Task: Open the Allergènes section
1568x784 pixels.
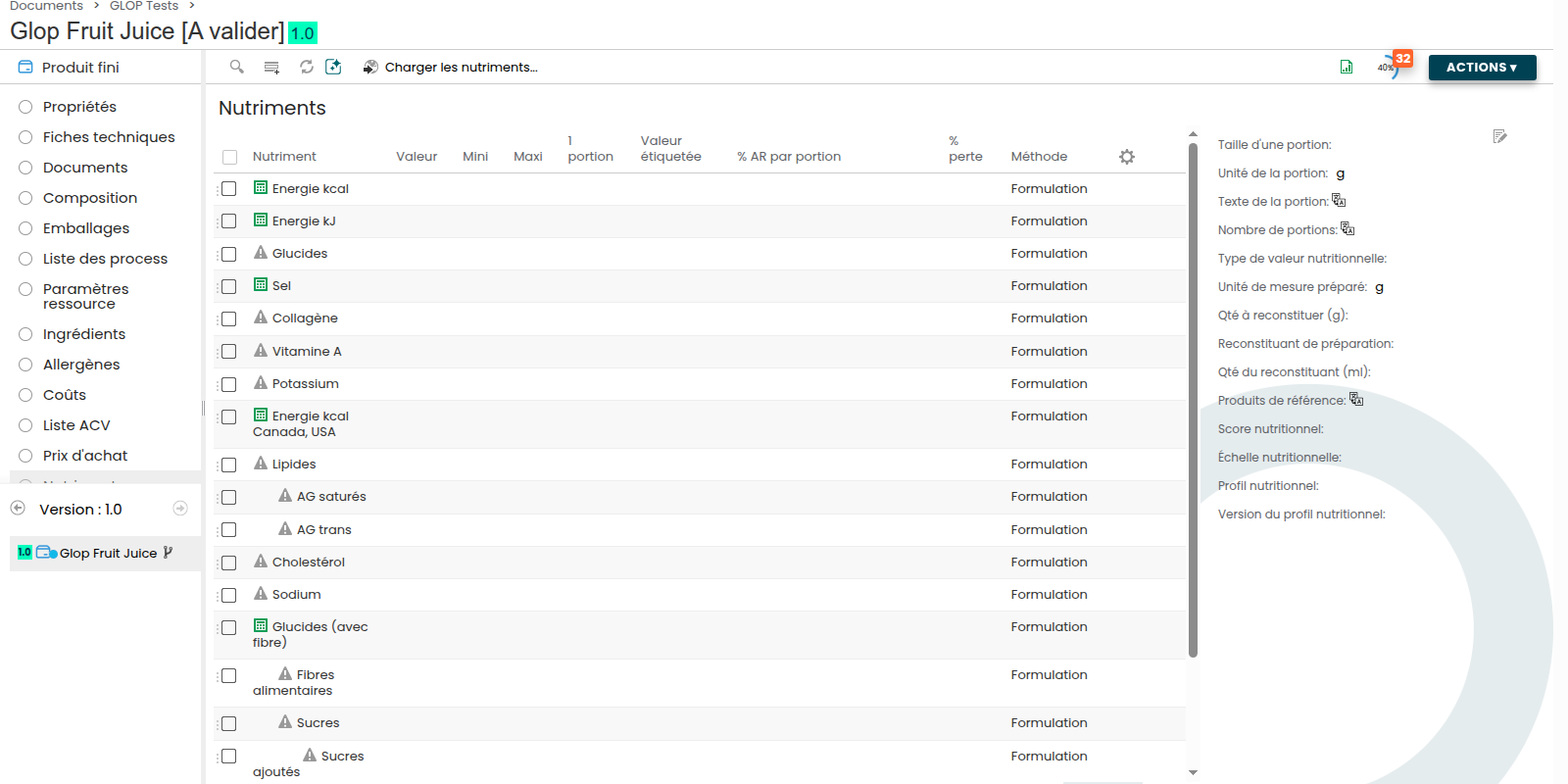Action: [x=80, y=365]
